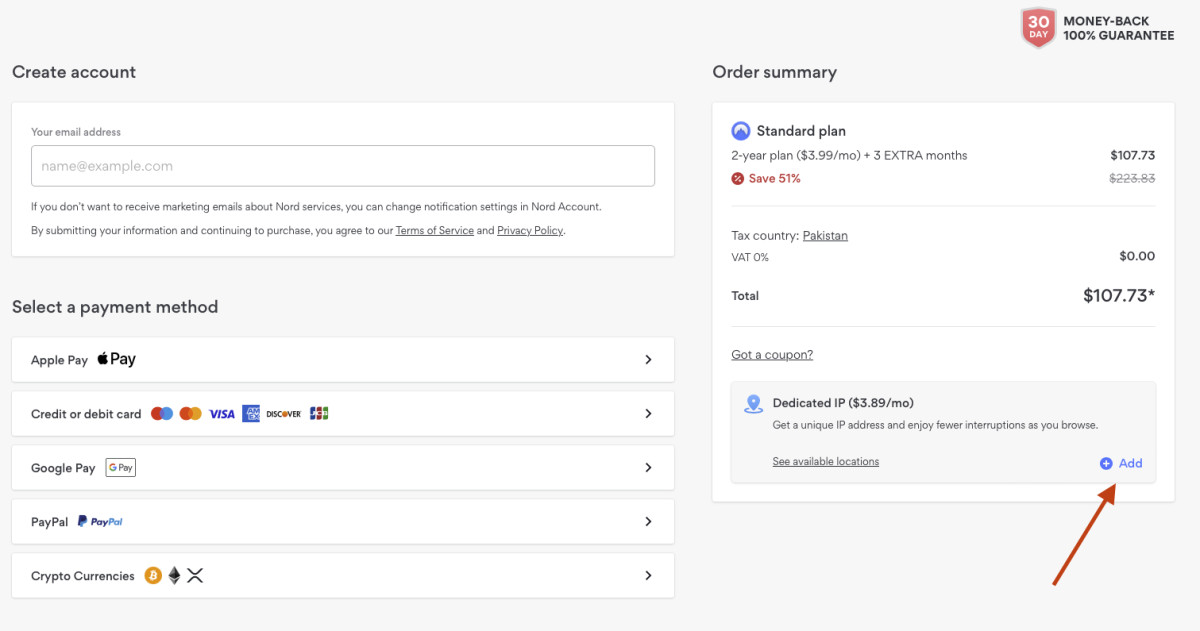Click the Ethereum icon

174,575
